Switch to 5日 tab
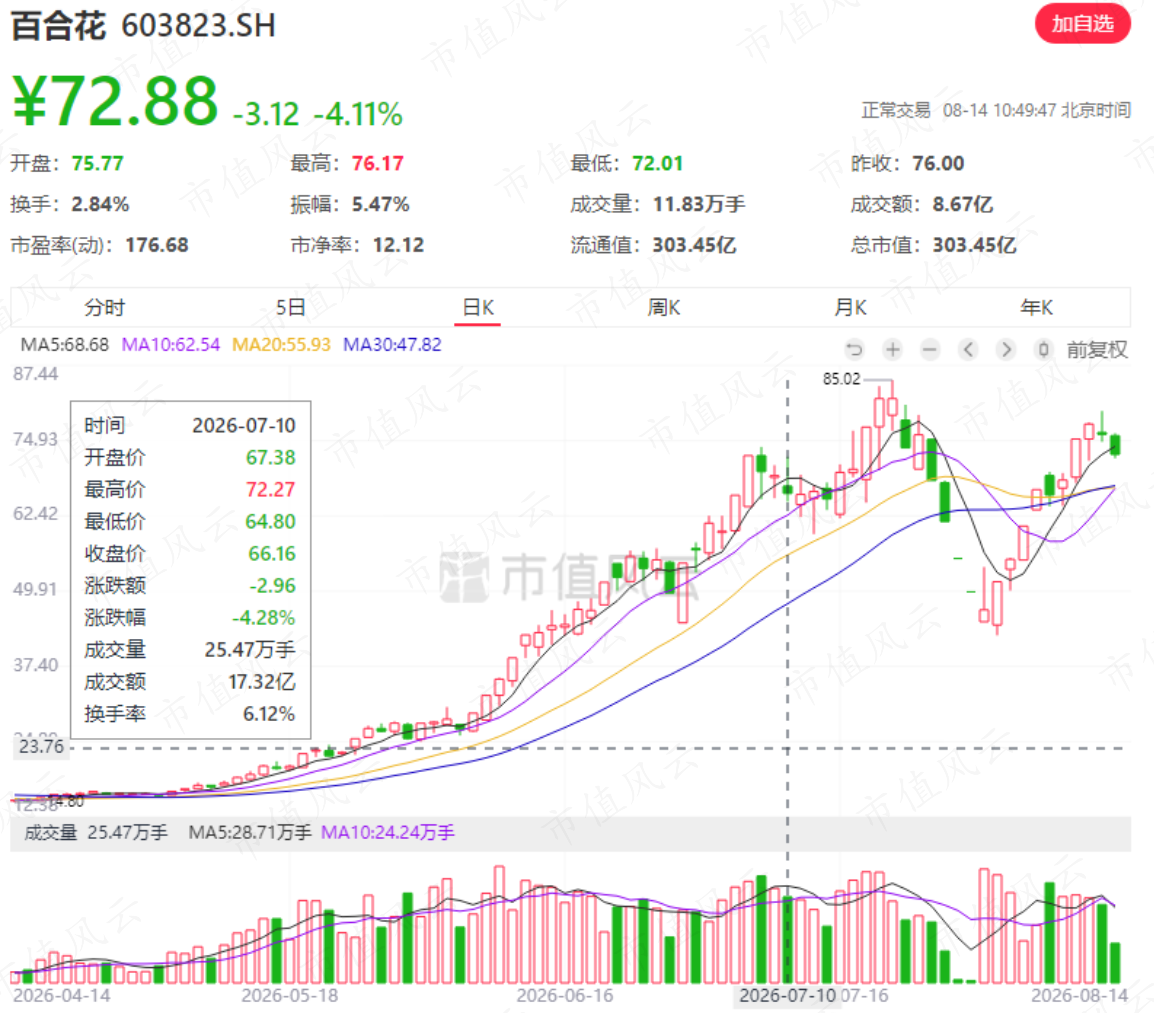 pos(291,307)
